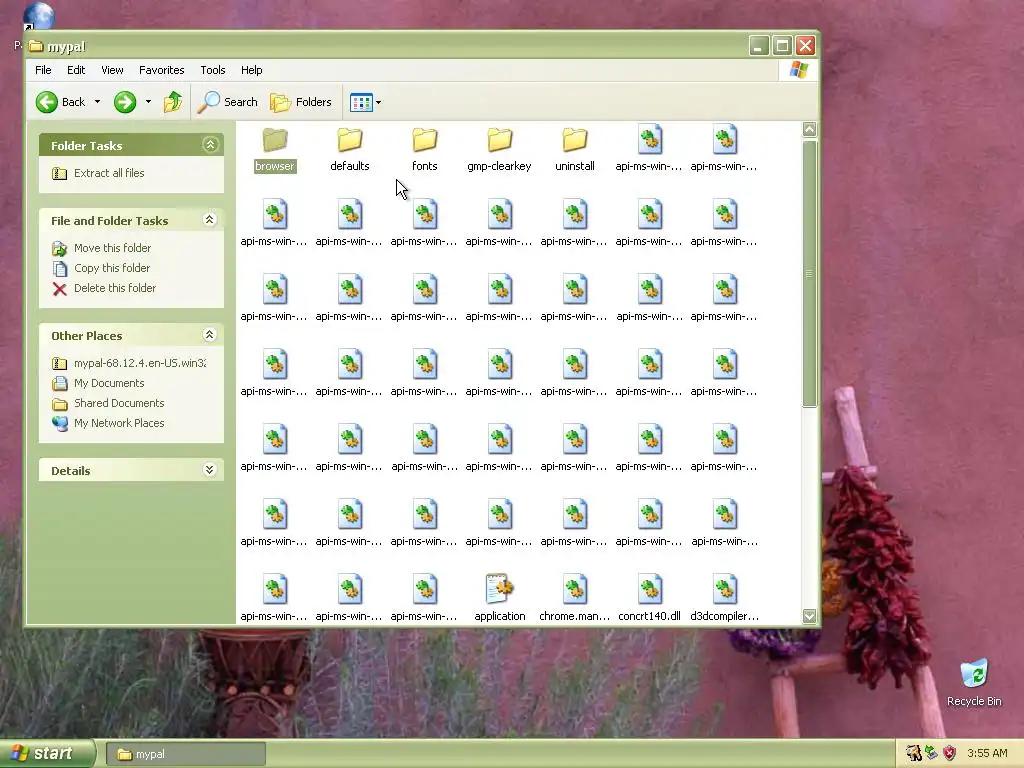Image resolution: width=1024 pixels, height=768 pixels.
Task: Click the mypal taskbar button
Action: point(185,754)
